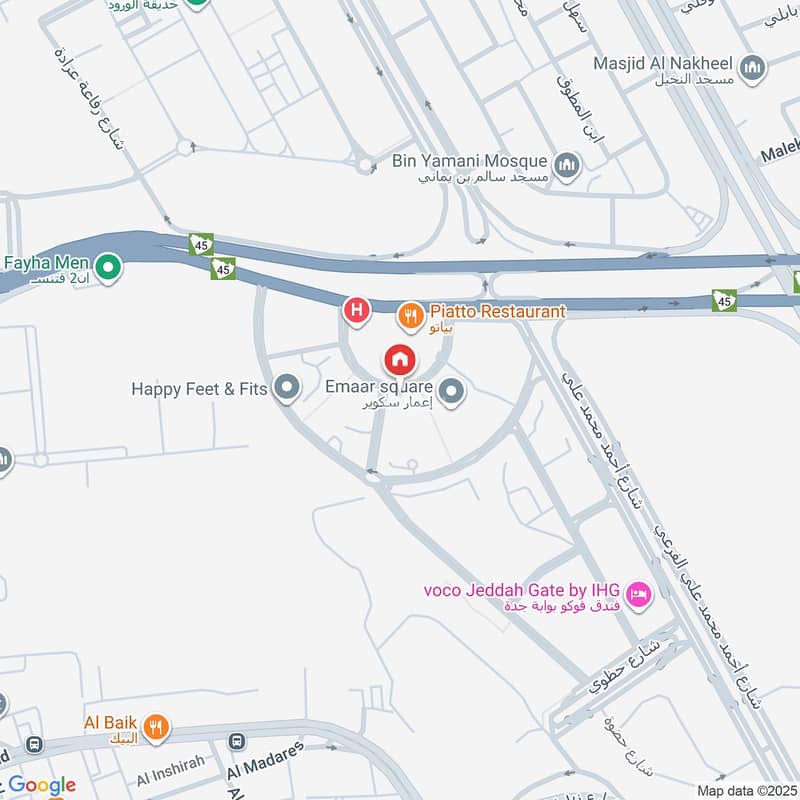Image resolution: width=800 pixels, height=800 pixels.
Task: Select the Al Madares street label
Action: [265, 761]
